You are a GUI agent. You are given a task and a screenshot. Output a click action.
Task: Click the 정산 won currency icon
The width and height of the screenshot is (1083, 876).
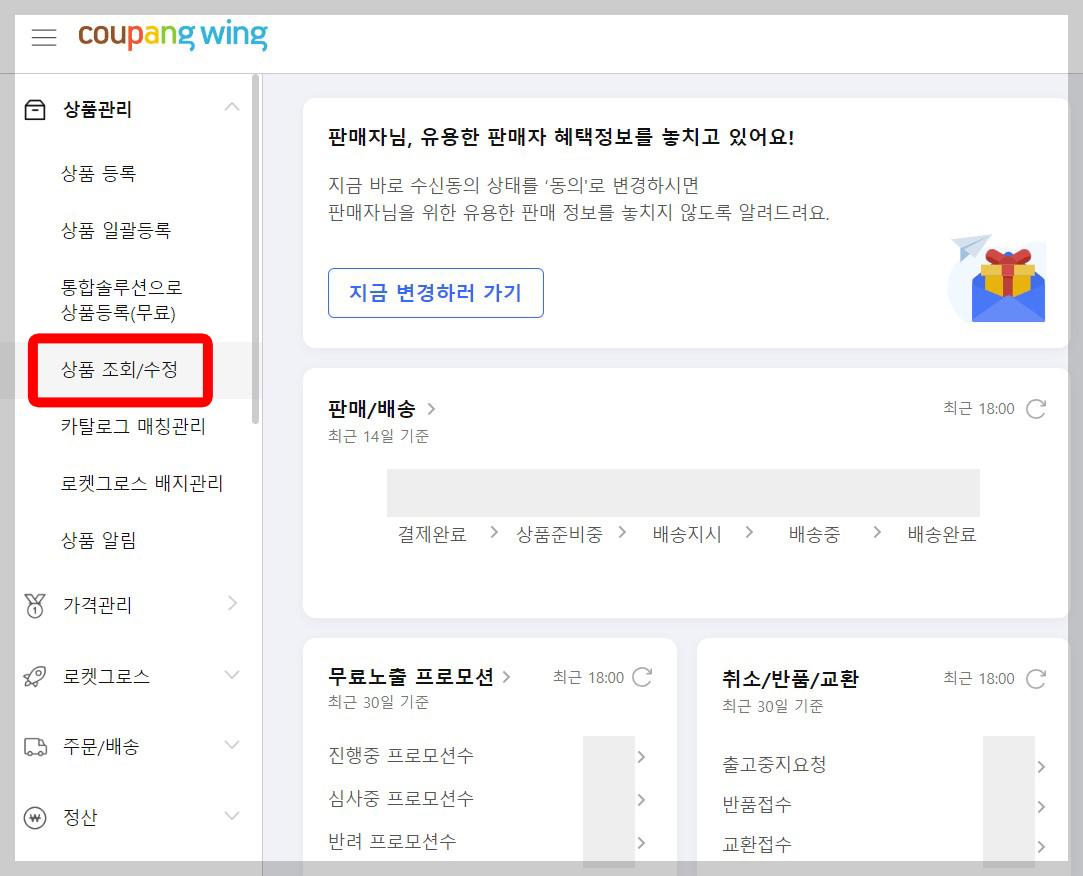[34, 817]
